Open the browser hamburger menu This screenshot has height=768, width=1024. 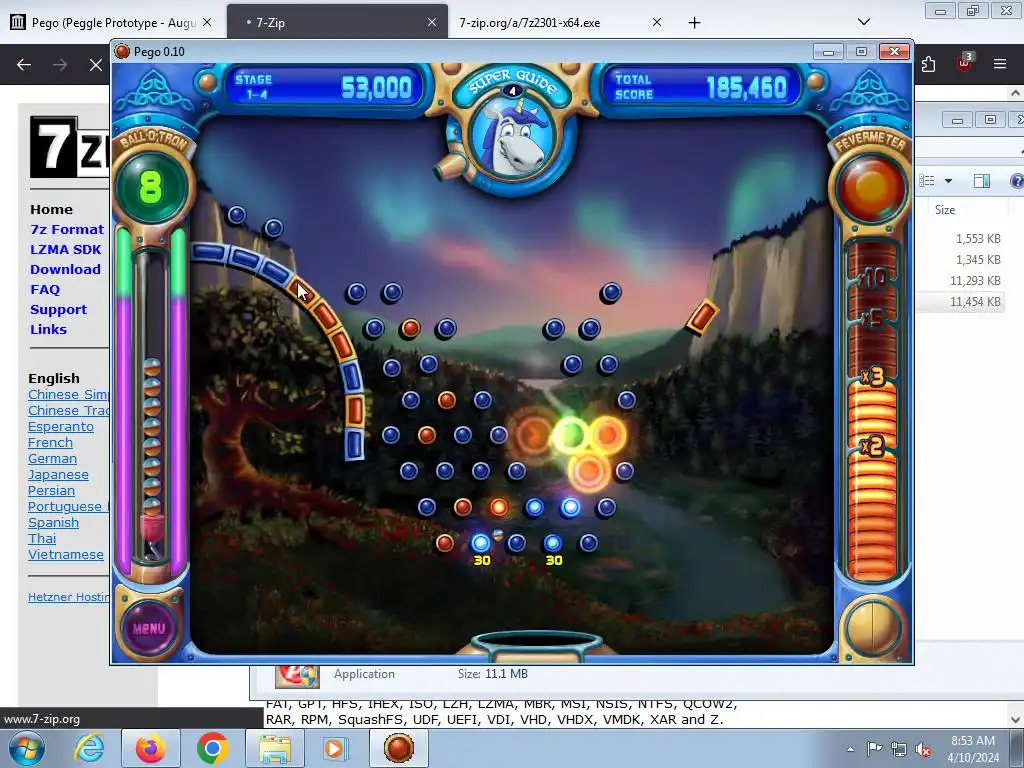point(1000,64)
